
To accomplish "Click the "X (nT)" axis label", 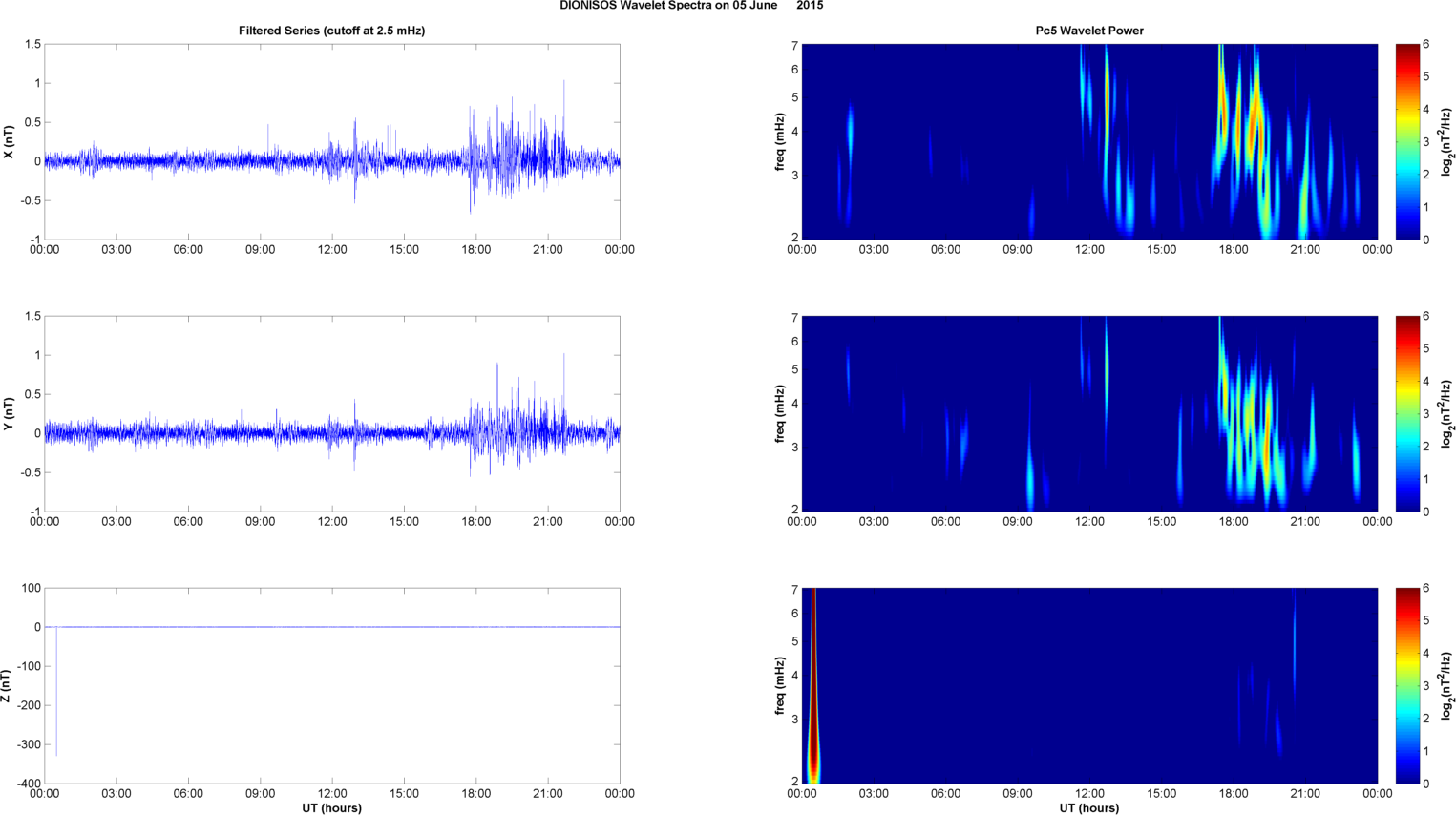I will [x=9, y=142].
